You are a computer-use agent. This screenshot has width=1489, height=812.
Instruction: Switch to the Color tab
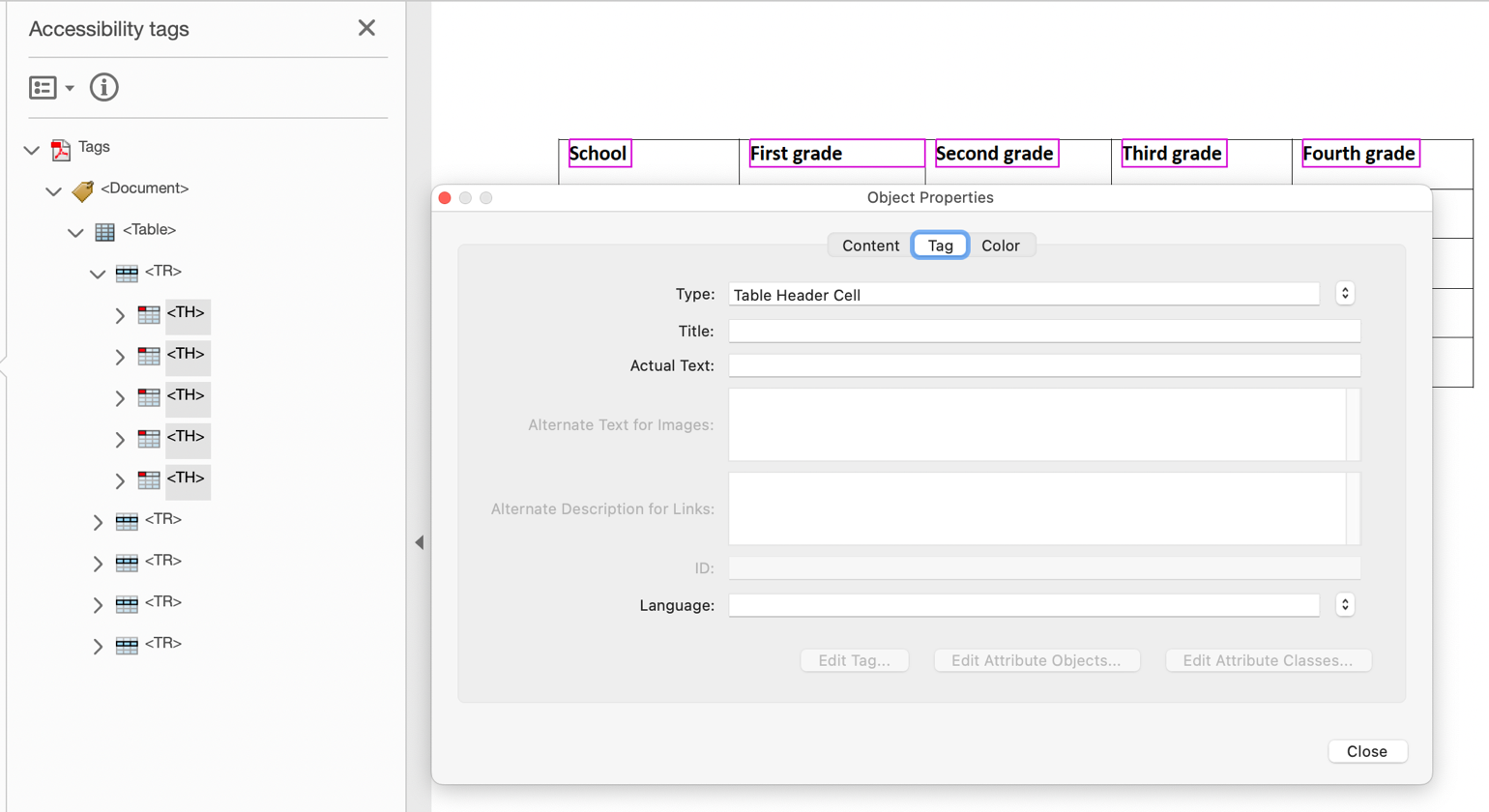tap(1002, 246)
